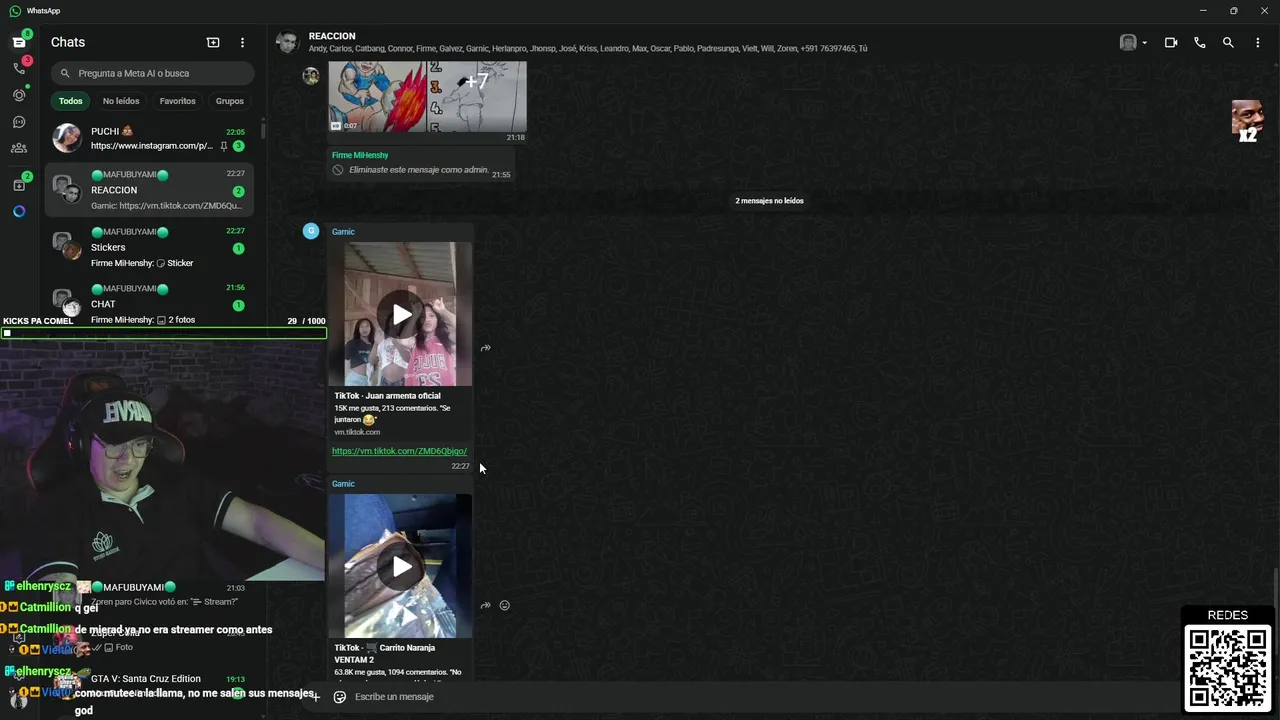The width and height of the screenshot is (1280, 720).
Task: Click the unread badge on PUCHI chat
Action: pyautogui.click(x=238, y=146)
